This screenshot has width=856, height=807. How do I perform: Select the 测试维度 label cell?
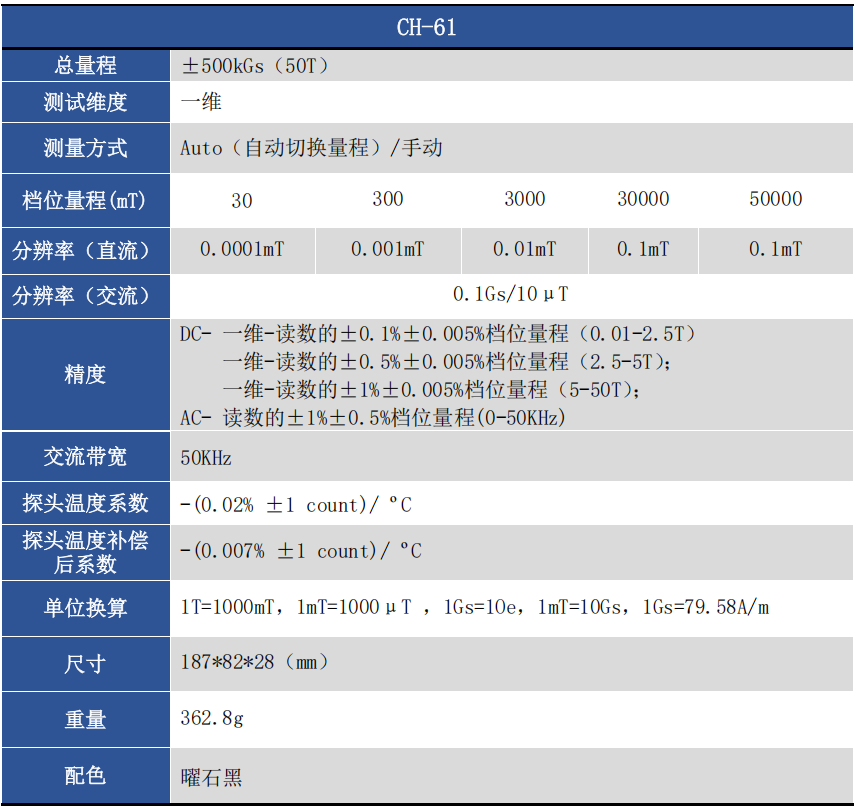(x=85, y=102)
